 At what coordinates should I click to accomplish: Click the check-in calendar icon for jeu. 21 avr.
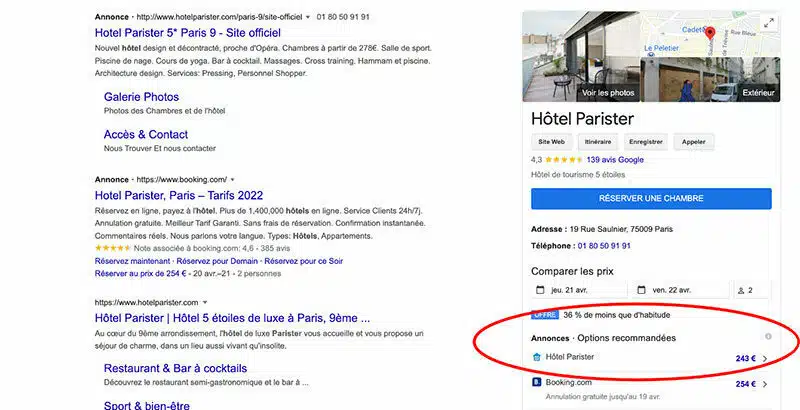point(541,290)
